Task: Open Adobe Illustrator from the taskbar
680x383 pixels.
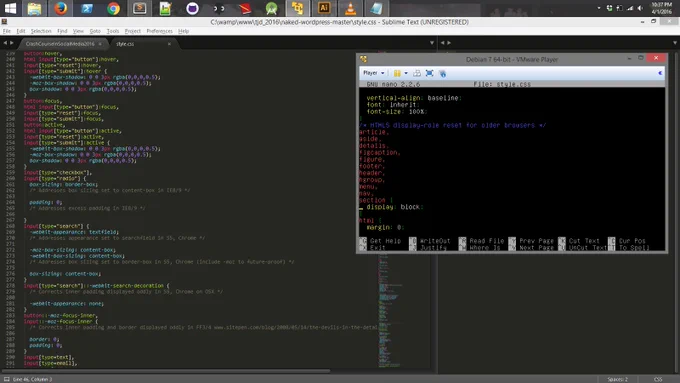Action: point(324,8)
